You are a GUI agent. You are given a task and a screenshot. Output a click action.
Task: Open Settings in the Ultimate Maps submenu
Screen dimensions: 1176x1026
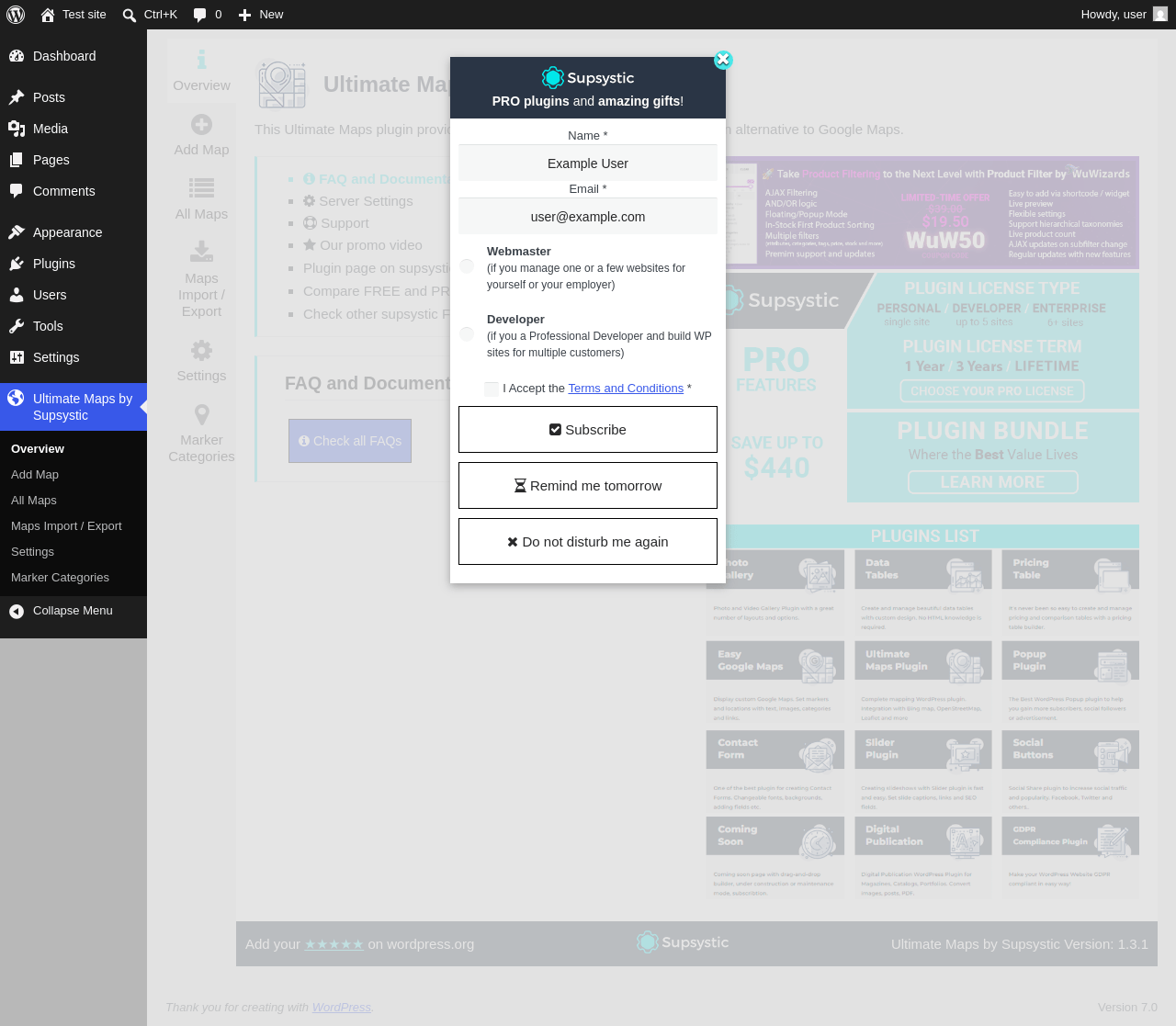32,552
